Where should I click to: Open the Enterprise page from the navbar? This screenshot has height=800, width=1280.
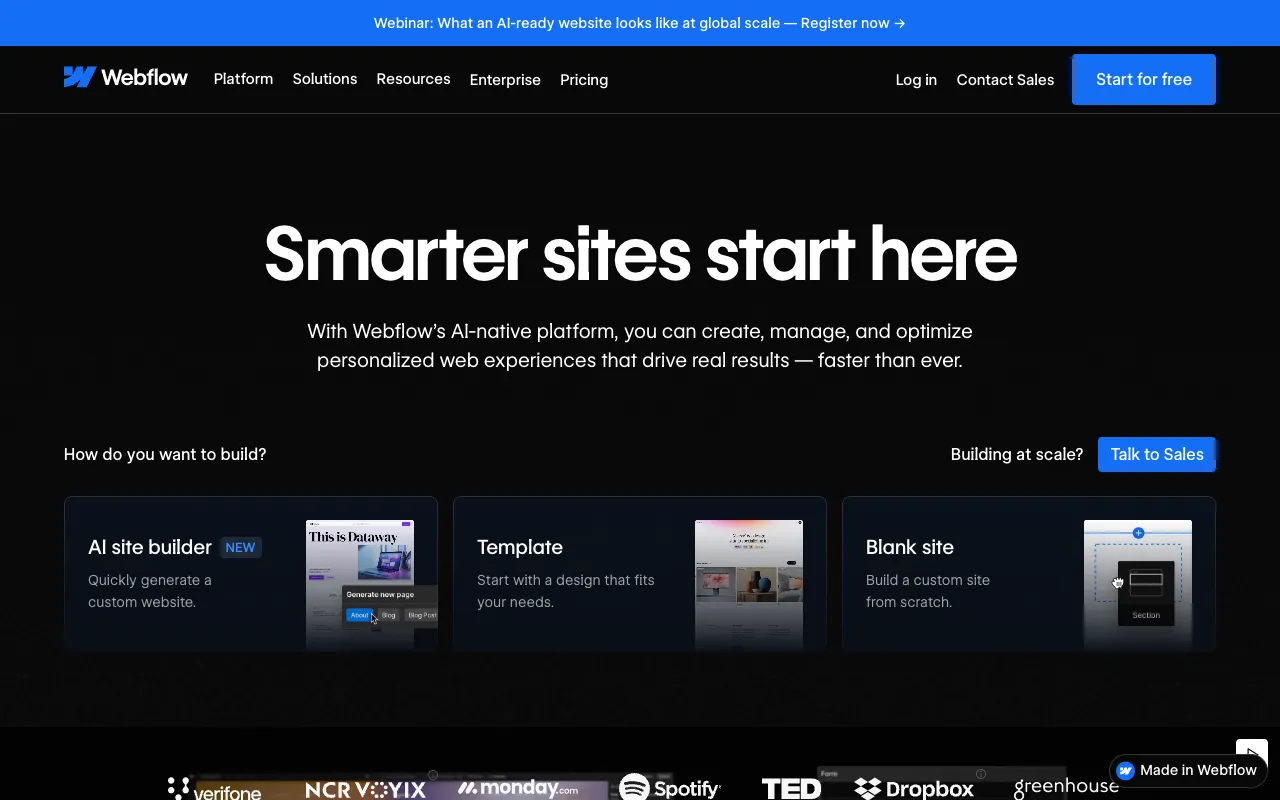[x=505, y=79]
